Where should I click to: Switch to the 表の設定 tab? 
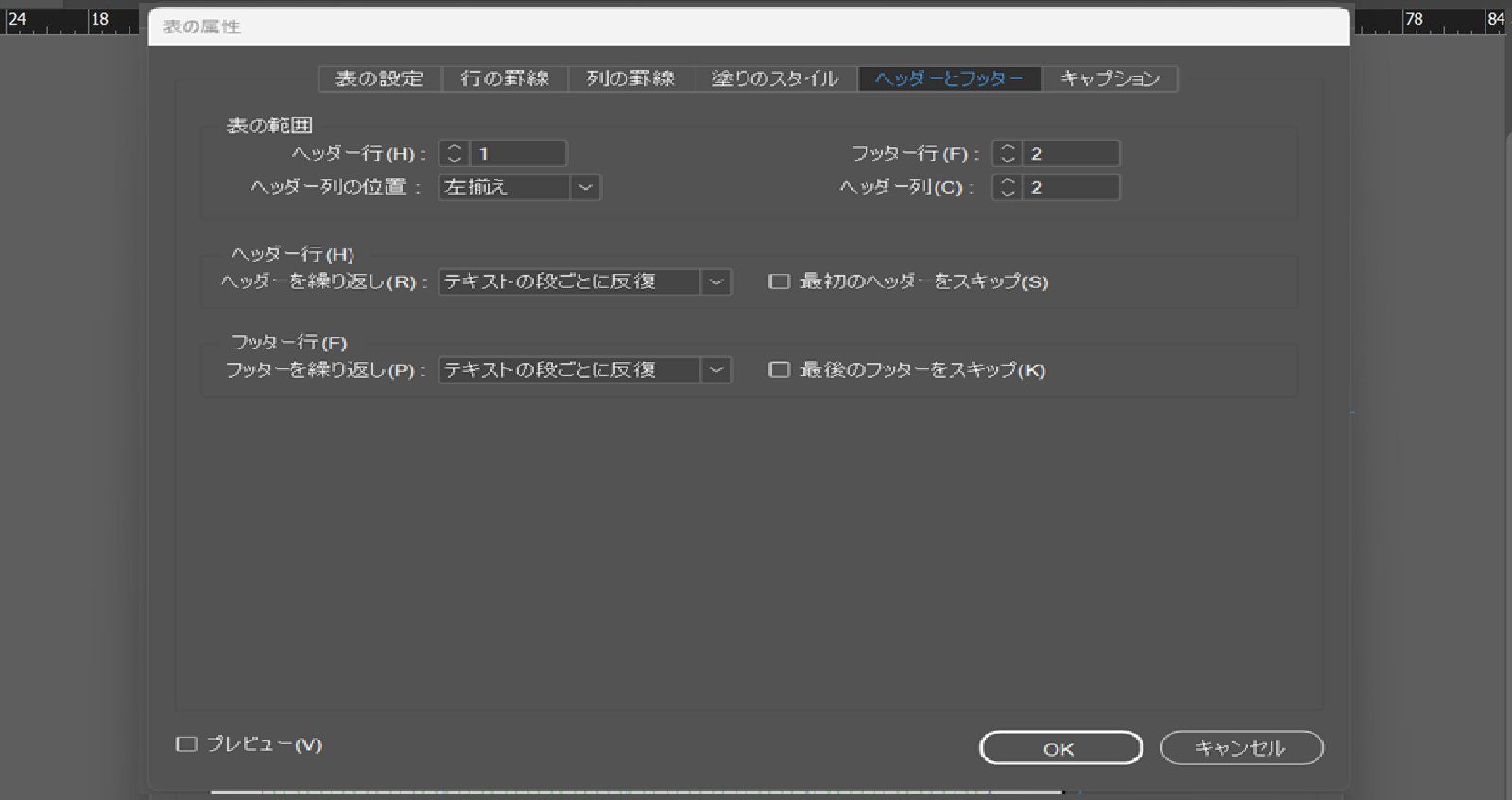pyautogui.click(x=380, y=78)
